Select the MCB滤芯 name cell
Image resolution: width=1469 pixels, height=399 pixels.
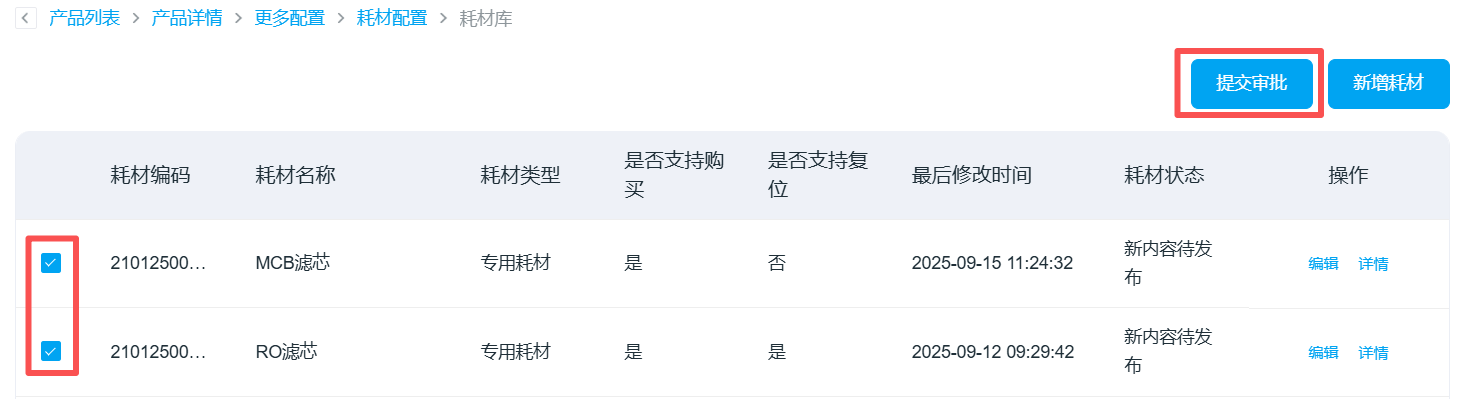tap(293, 263)
